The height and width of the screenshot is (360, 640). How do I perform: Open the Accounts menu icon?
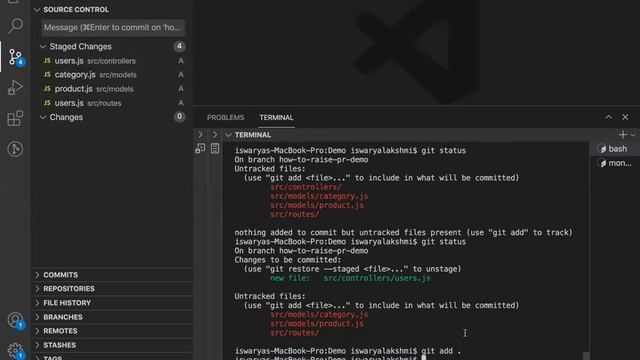click(x=16, y=320)
